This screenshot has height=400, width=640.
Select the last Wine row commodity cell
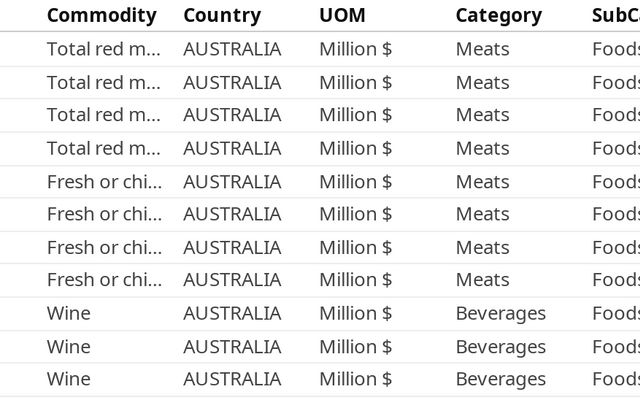pyautogui.click(x=69, y=379)
